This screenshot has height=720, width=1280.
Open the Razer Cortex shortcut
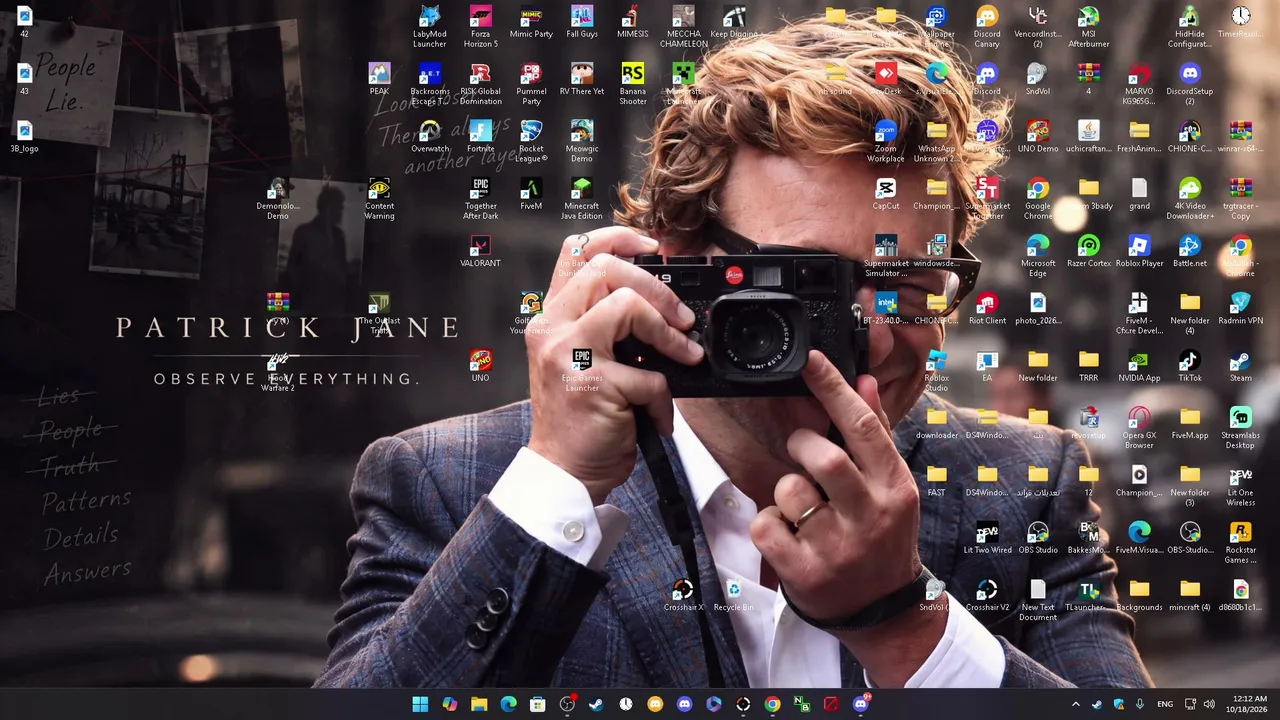pos(1089,251)
